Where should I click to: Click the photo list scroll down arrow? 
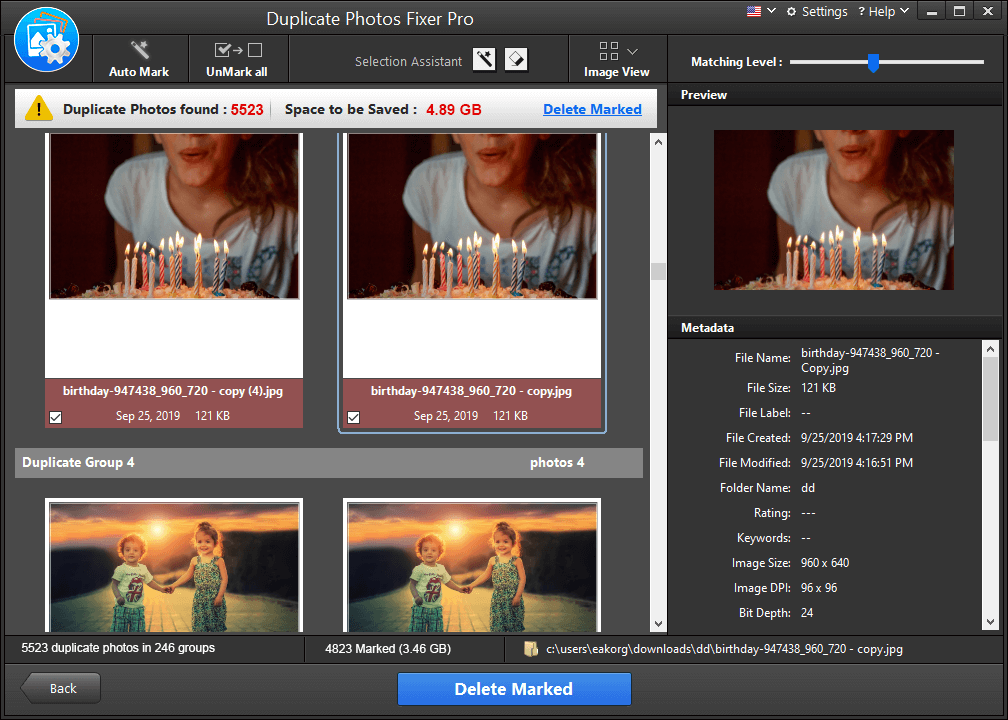(658, 624)
